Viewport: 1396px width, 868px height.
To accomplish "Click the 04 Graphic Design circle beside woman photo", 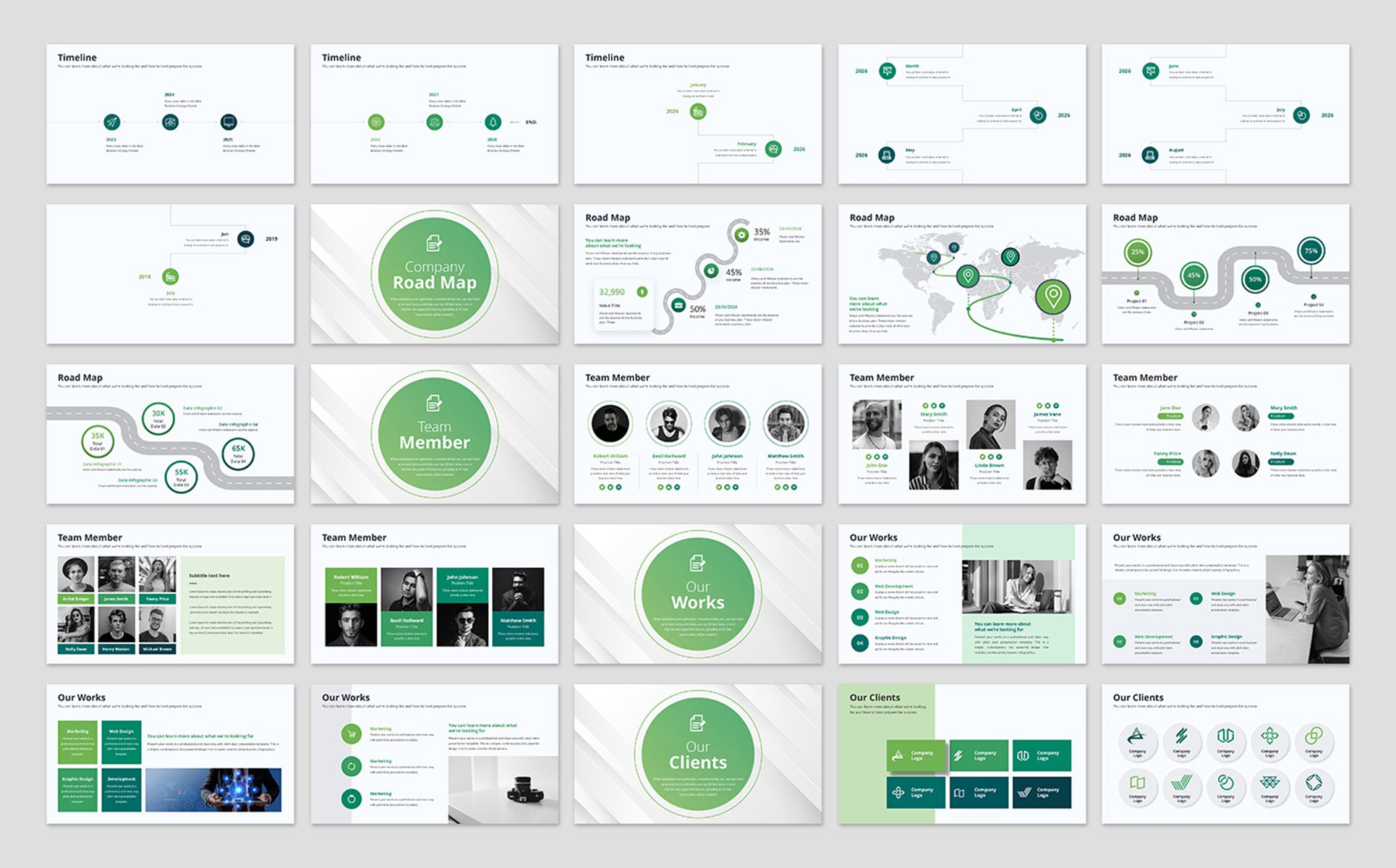I will (1196, 642).
